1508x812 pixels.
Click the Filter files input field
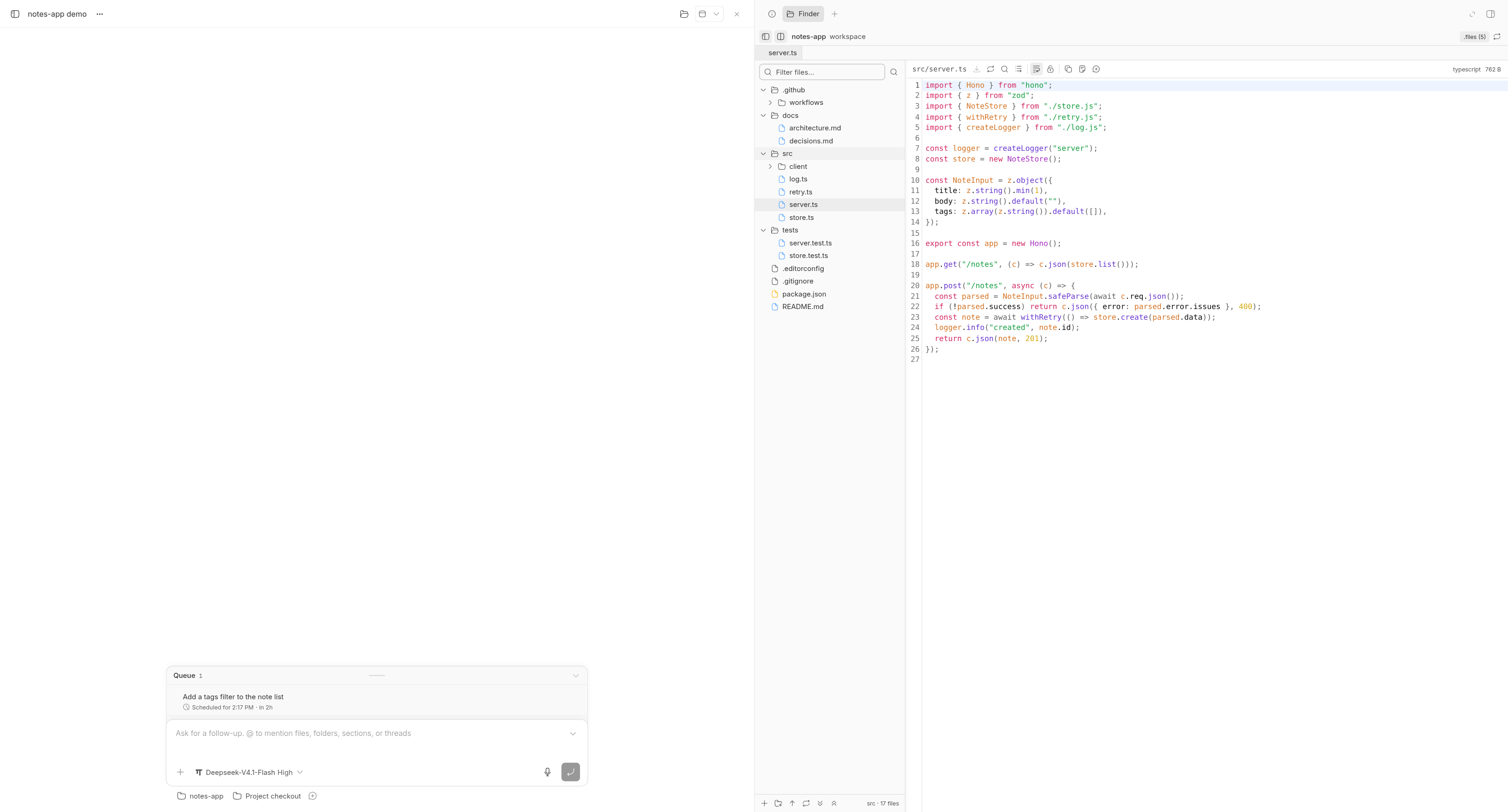click(x=822, y=72)
